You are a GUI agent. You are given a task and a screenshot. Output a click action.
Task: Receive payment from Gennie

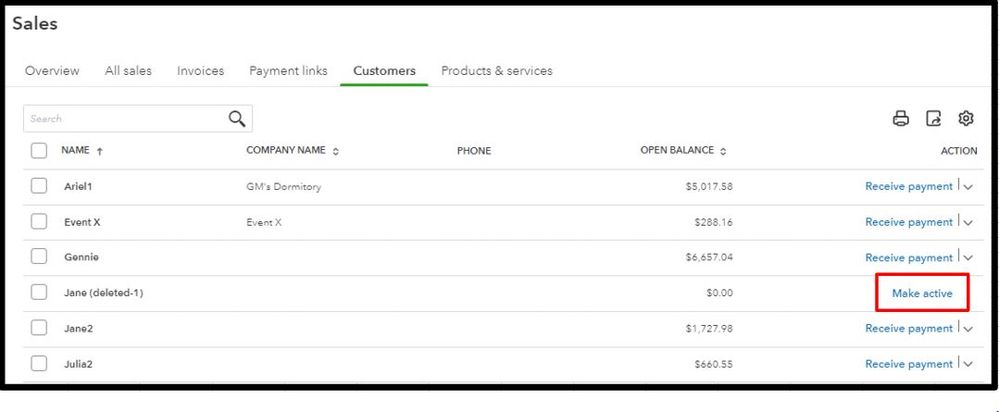click(908, 257)
